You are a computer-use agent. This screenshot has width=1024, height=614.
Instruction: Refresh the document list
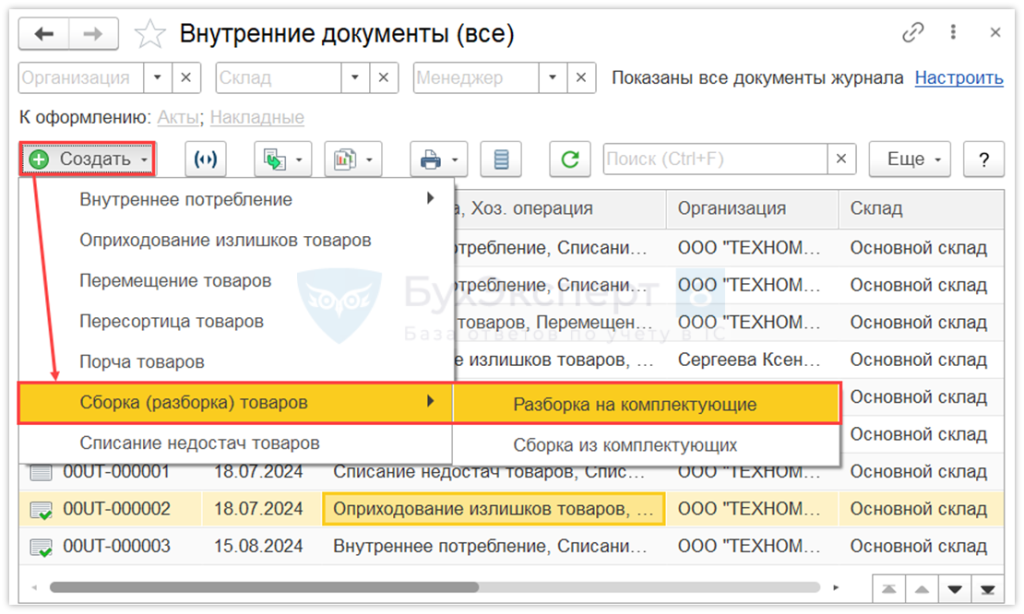(x=570, y=159)
